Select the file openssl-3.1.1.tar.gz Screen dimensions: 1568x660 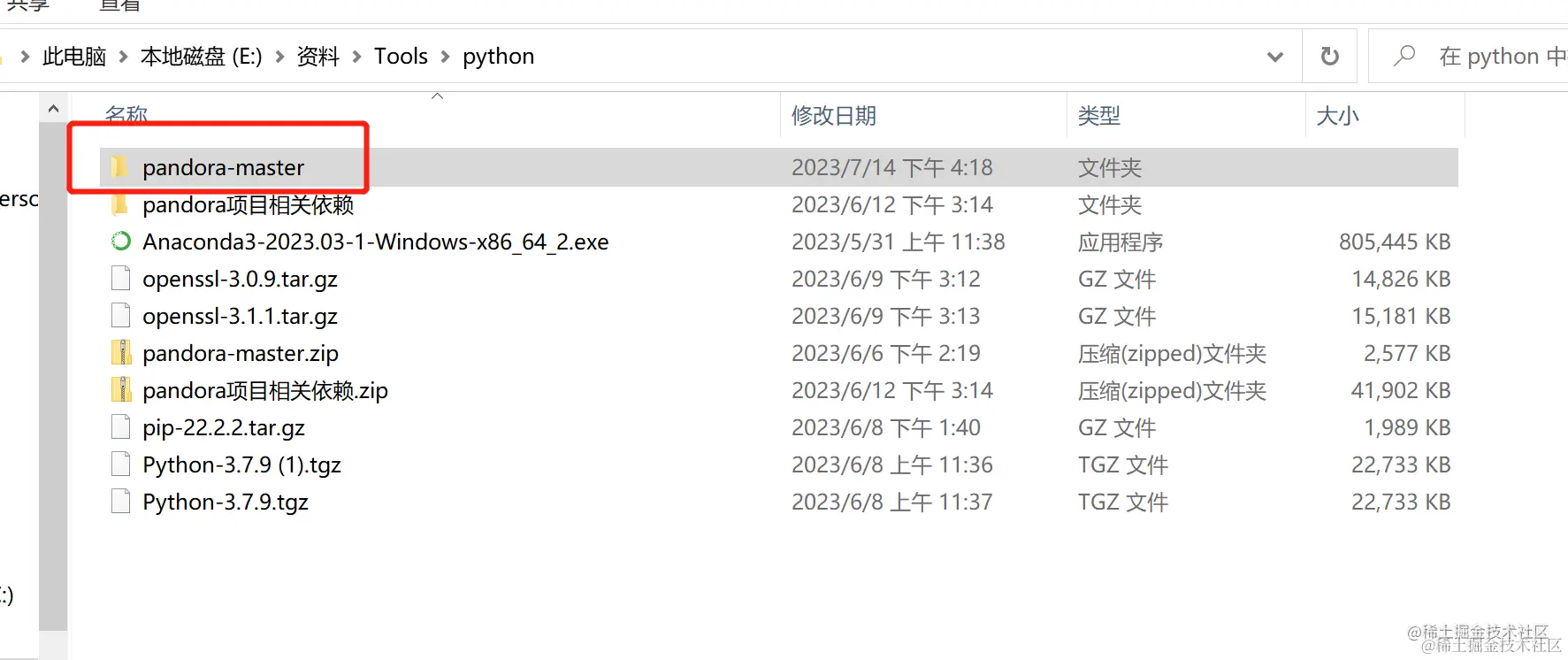(241, 316)
